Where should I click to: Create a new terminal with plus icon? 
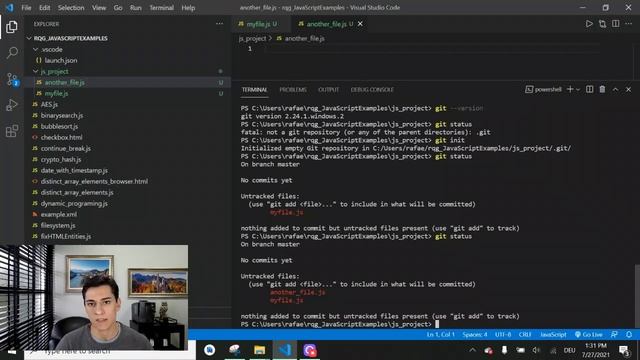coord(570,89)
